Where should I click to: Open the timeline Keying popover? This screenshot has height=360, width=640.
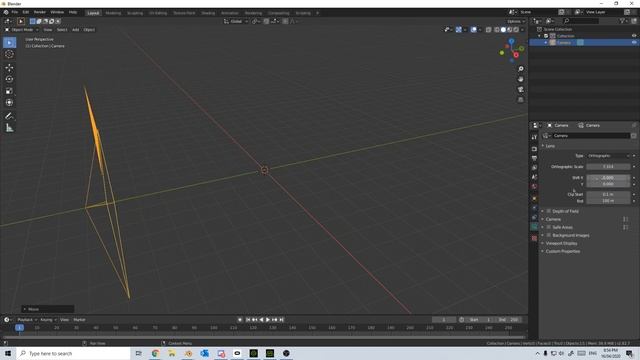(48, 320)
